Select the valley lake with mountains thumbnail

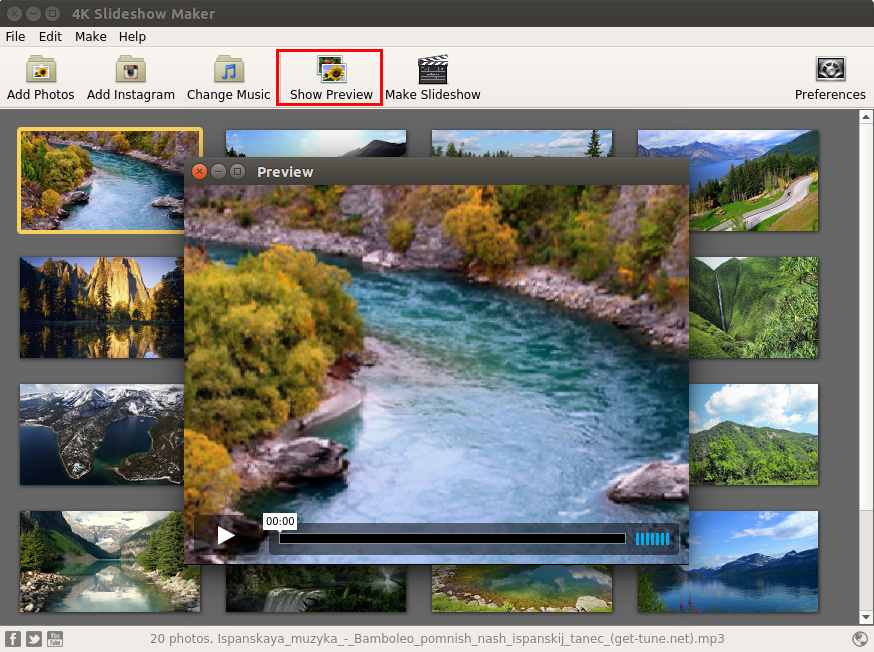click(110, 561)
